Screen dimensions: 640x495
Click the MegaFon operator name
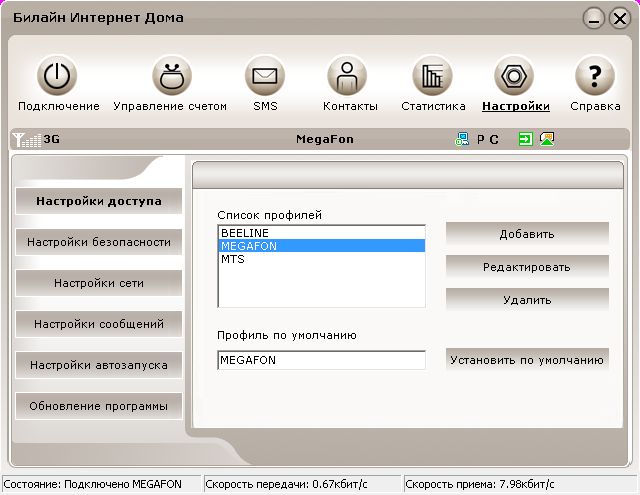click(325, 139)
